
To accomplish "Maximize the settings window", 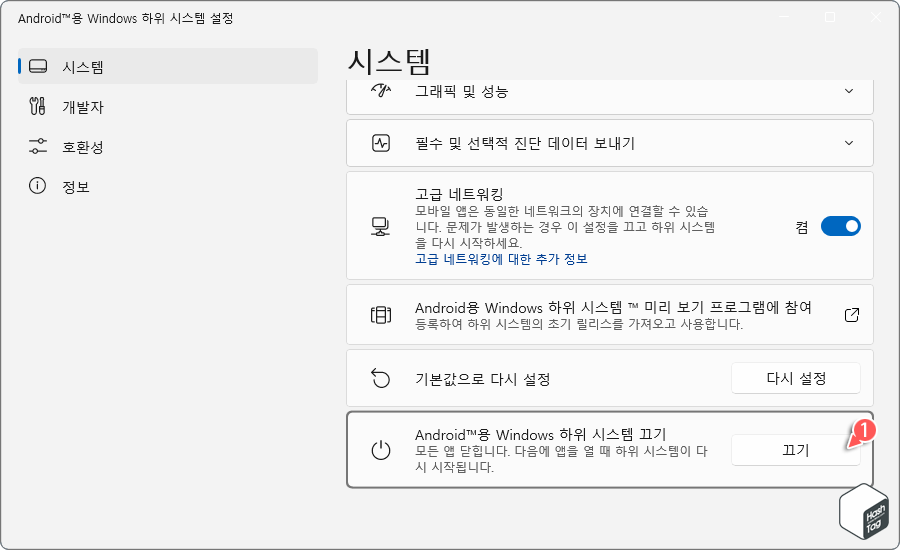I will click(x=830, y=17).
